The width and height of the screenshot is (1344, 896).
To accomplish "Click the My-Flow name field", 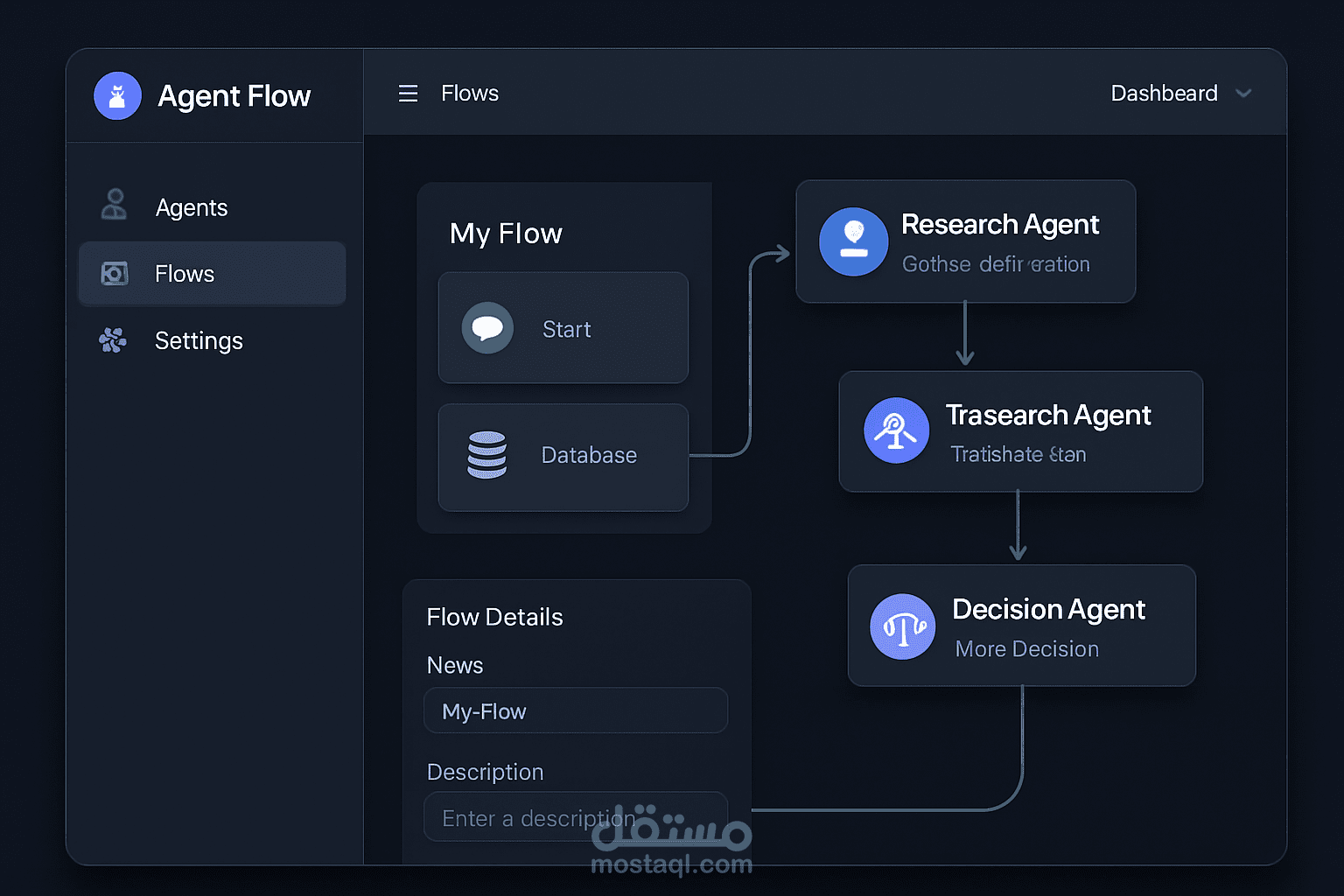I will (x=575, y=710).
